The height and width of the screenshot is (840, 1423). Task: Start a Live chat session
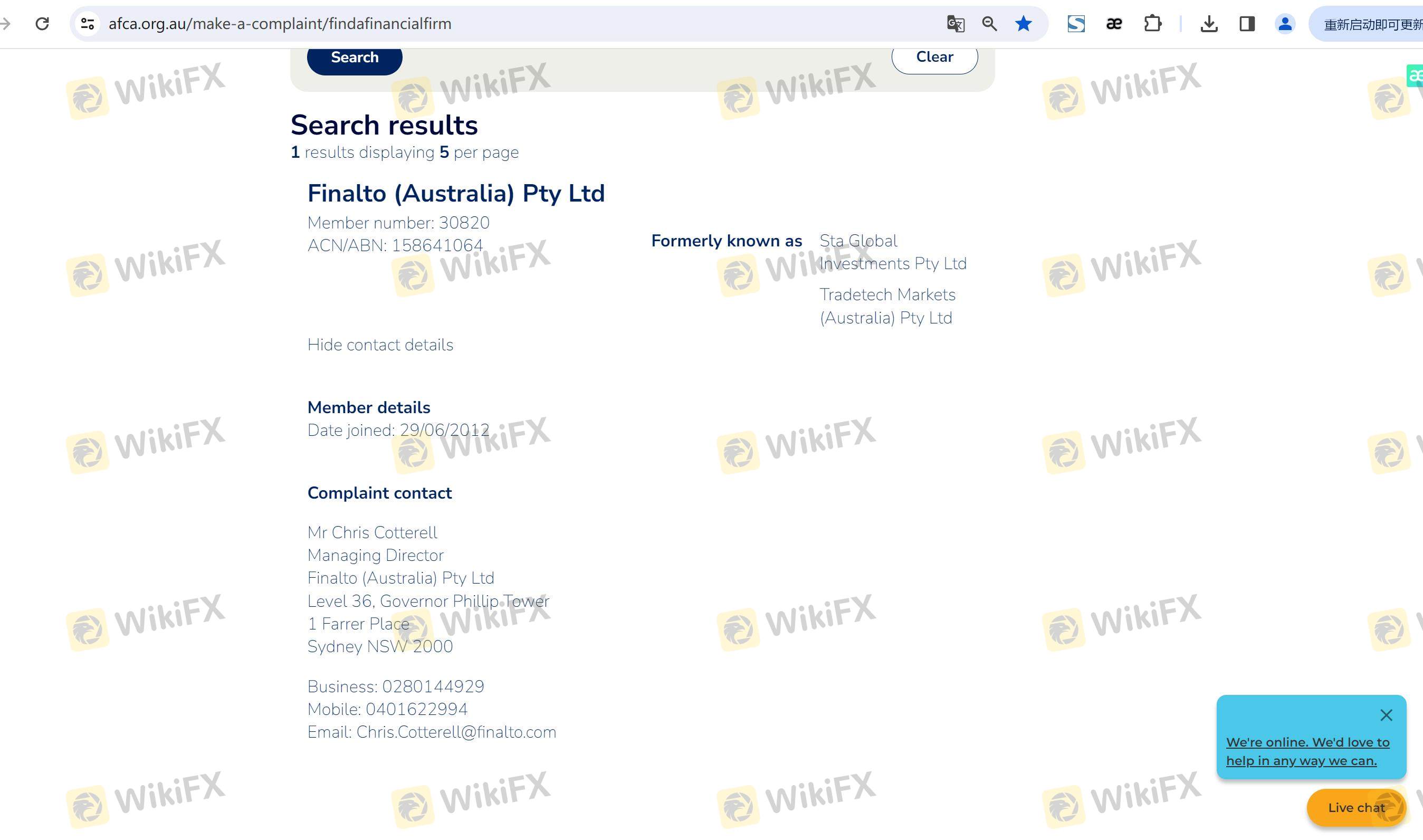[x=1356, y=808]
